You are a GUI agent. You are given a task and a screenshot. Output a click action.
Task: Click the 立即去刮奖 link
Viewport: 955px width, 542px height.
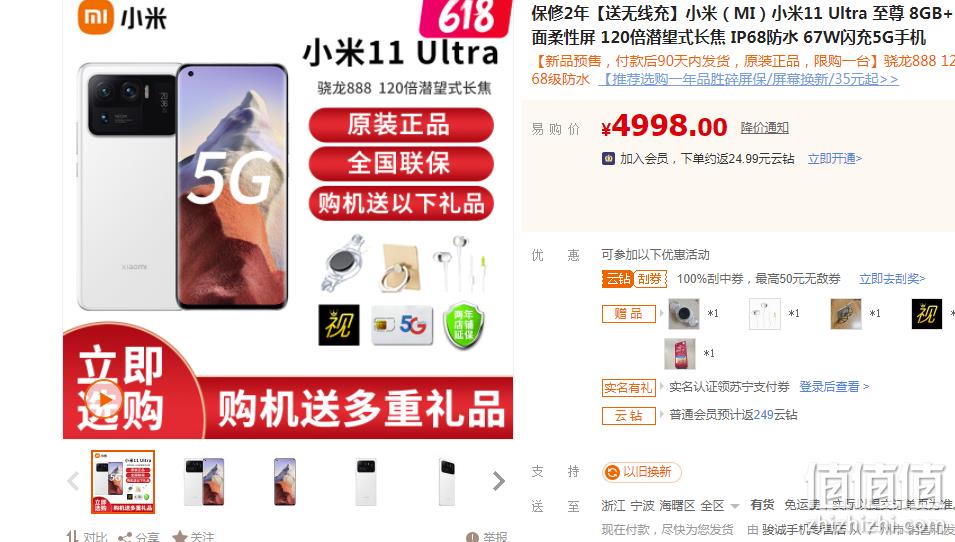coord(892,279)
